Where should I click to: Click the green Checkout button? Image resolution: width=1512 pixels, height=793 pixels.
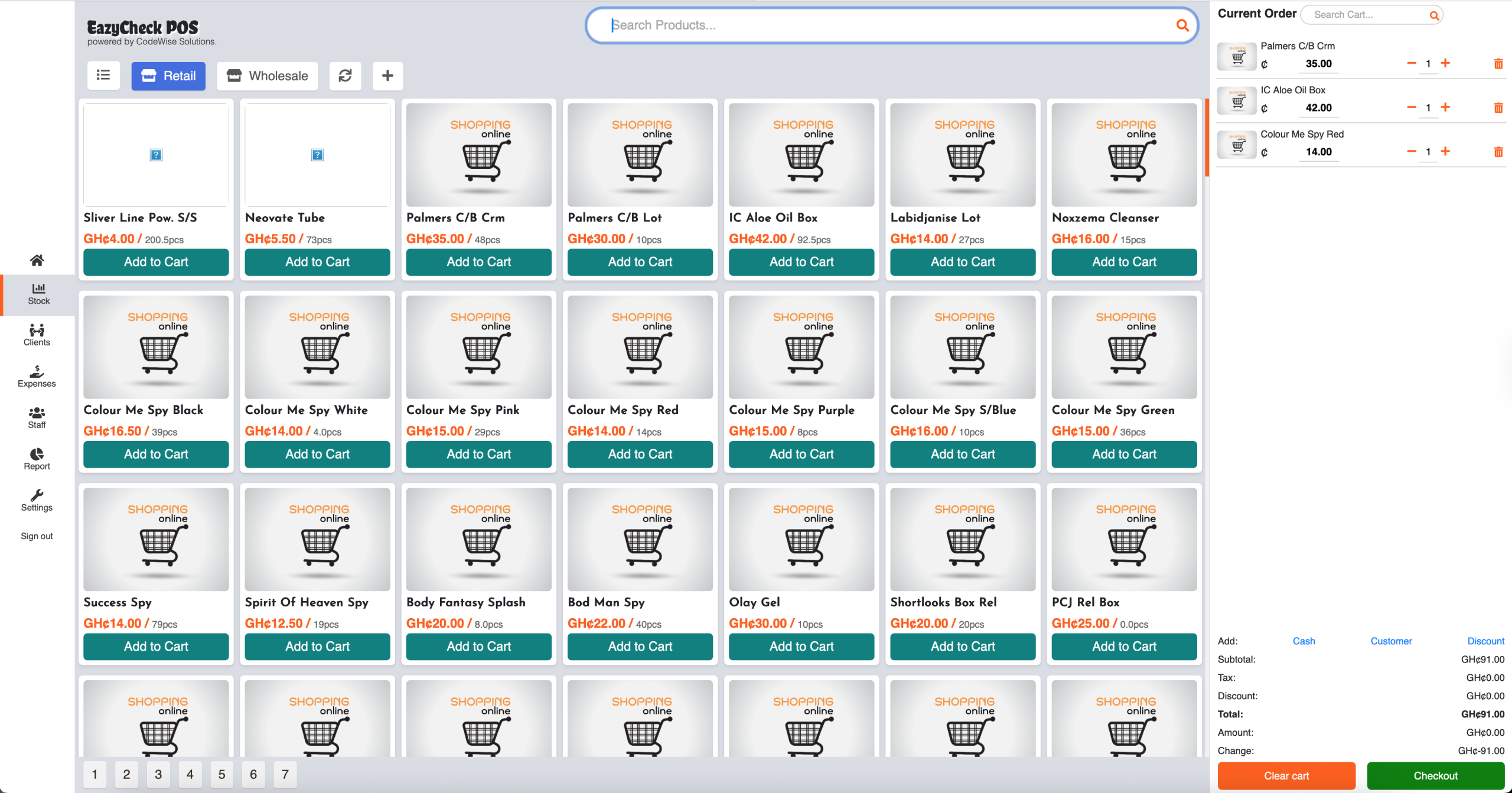[x=1436, y=776]
